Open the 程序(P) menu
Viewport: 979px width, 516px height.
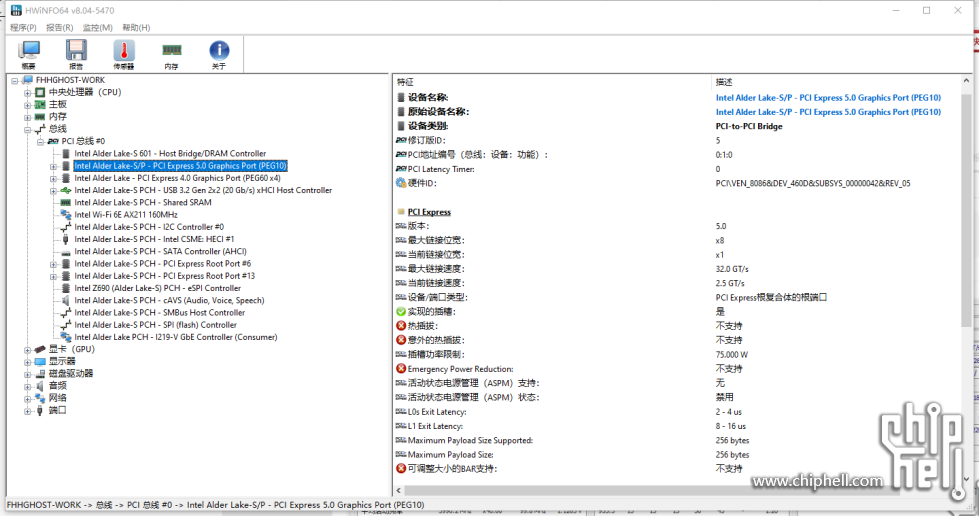(23, 27)
